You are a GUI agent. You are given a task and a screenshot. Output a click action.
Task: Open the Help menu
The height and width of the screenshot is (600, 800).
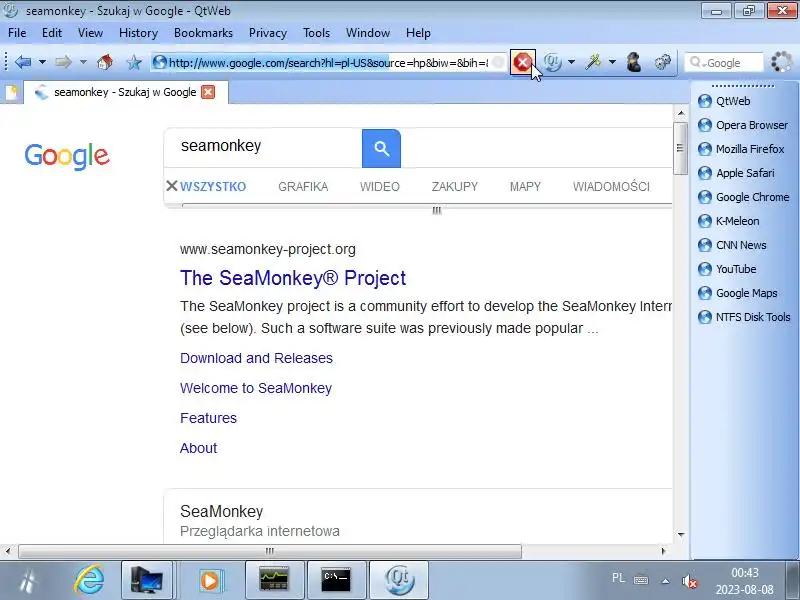point(418,33)
